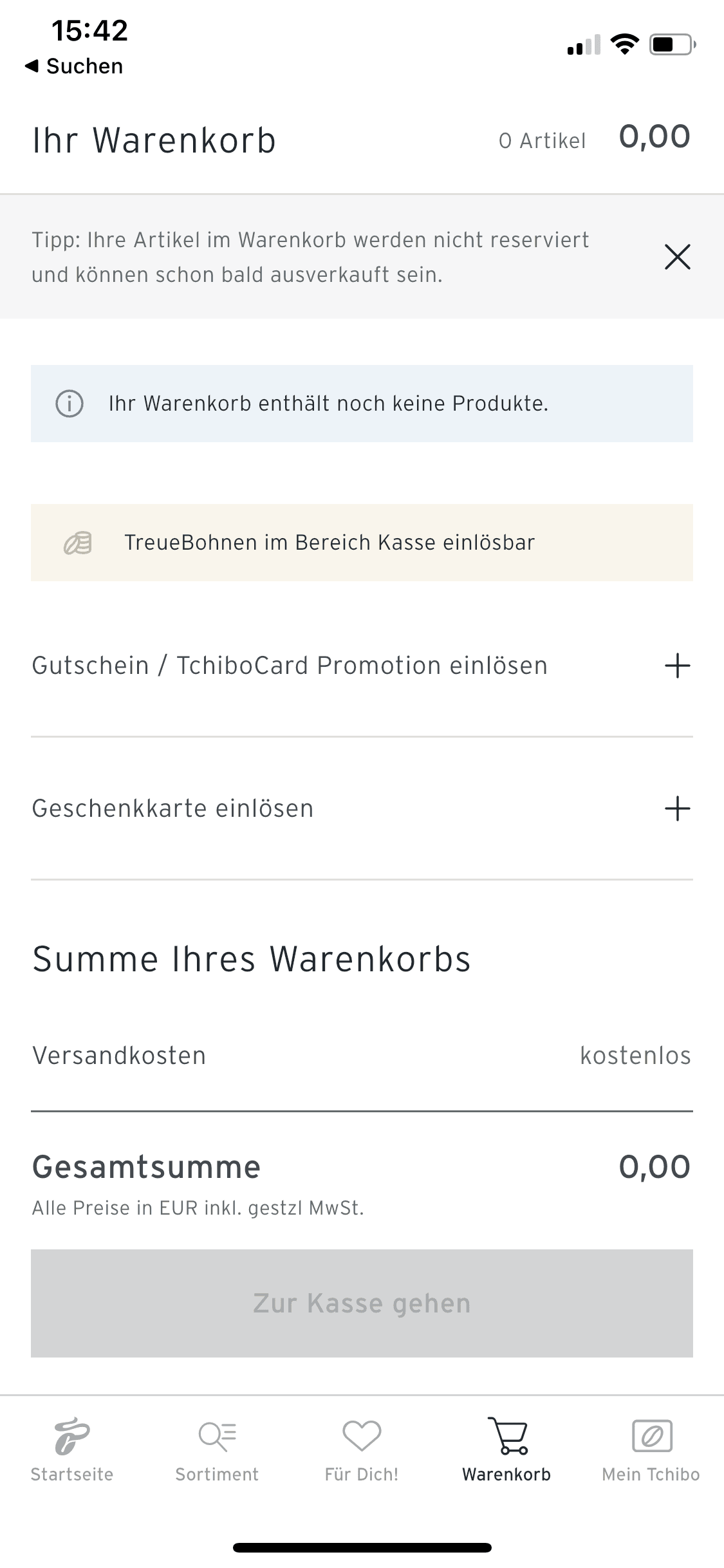The width and height of the screenshot is (724, 1568).
Task: Tap the shopping cart icon
Action: [508, 1436]
